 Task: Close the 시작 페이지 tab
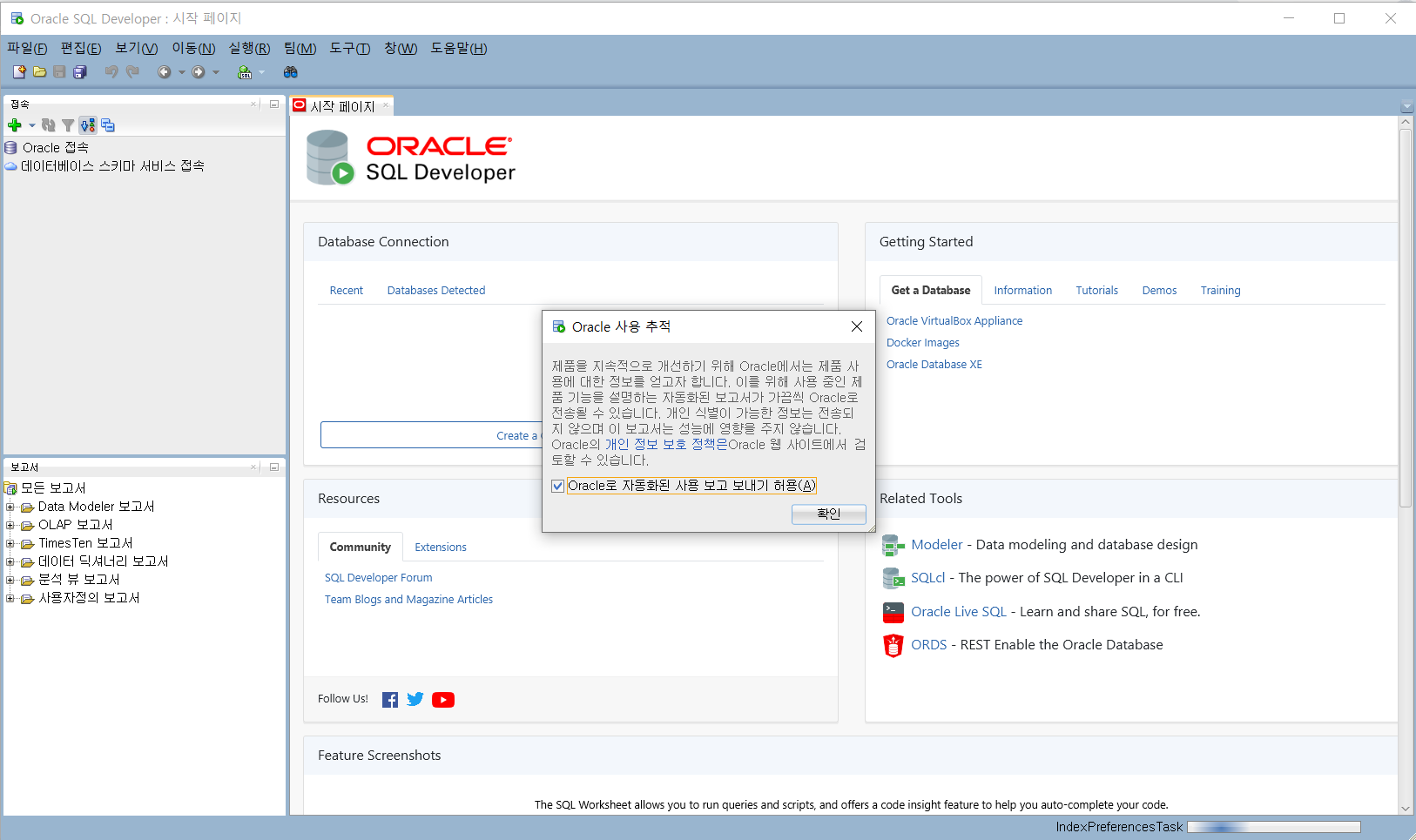click(386, 105)
